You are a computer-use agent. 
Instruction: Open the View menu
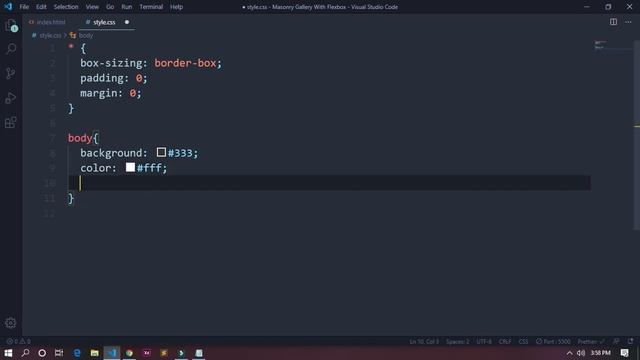click(92, 7)
